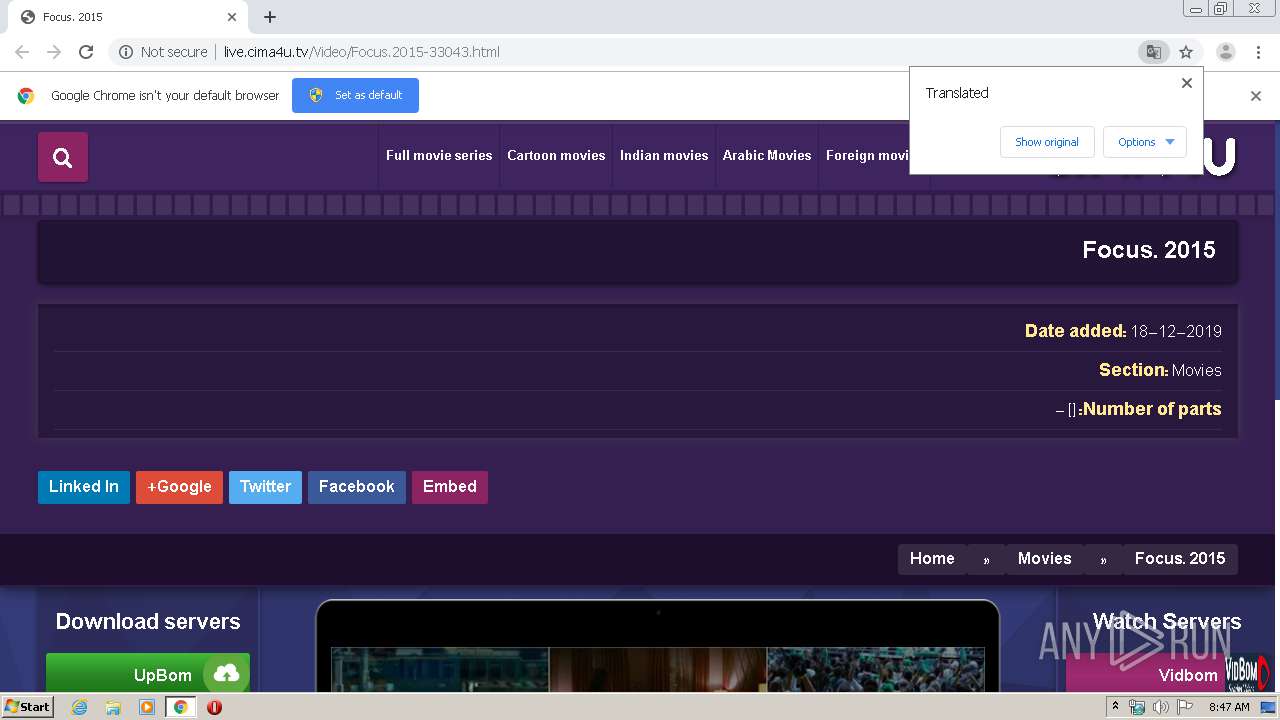The width and height of the screenshot is (1280, 720).
Task: Click the site search magnifier icon
Action: [63, 157]
